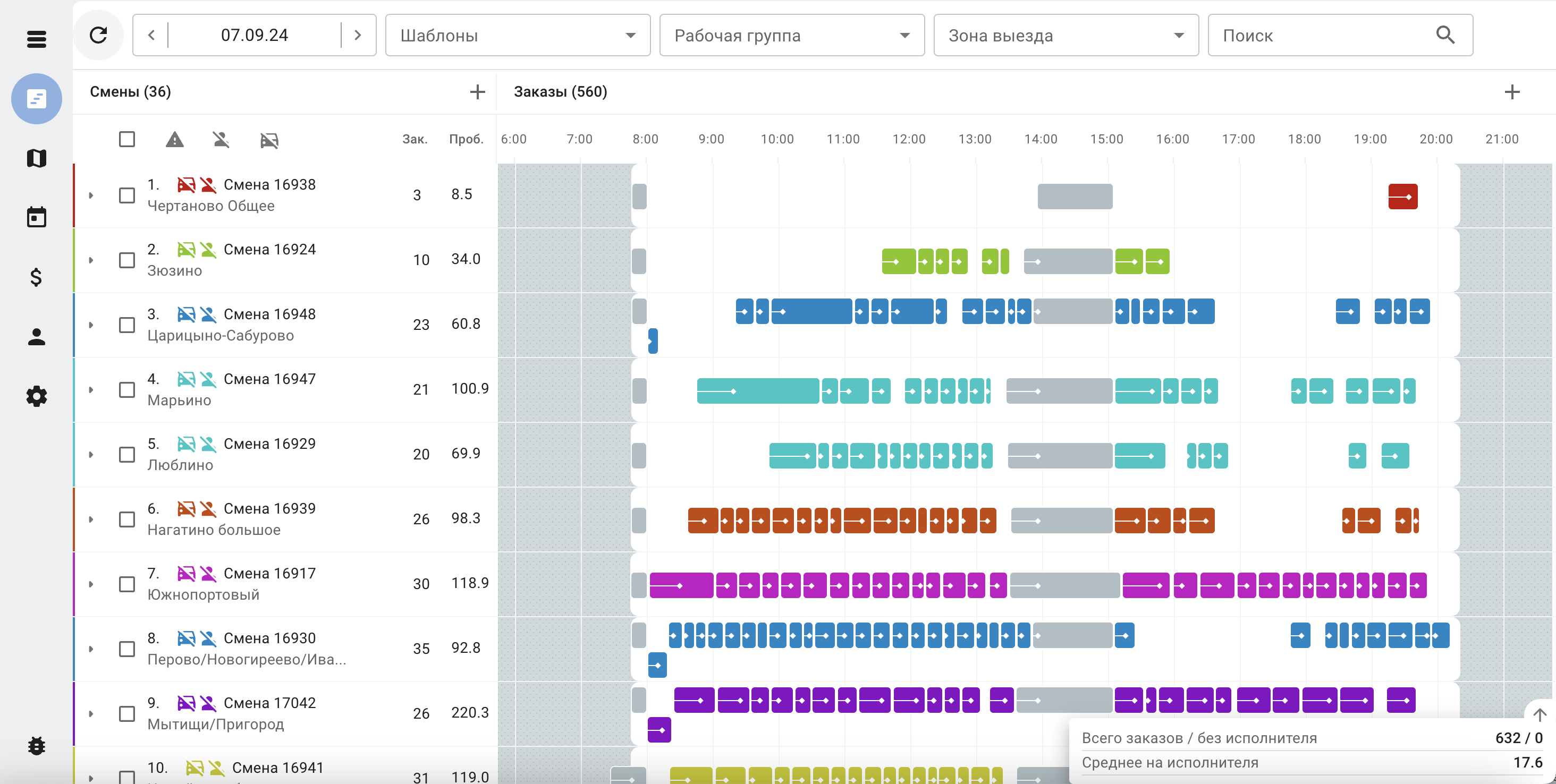Screen dimensions: 1556x784
Task: Open the Зона выезда dropdown
Action: pos(1065,36)
